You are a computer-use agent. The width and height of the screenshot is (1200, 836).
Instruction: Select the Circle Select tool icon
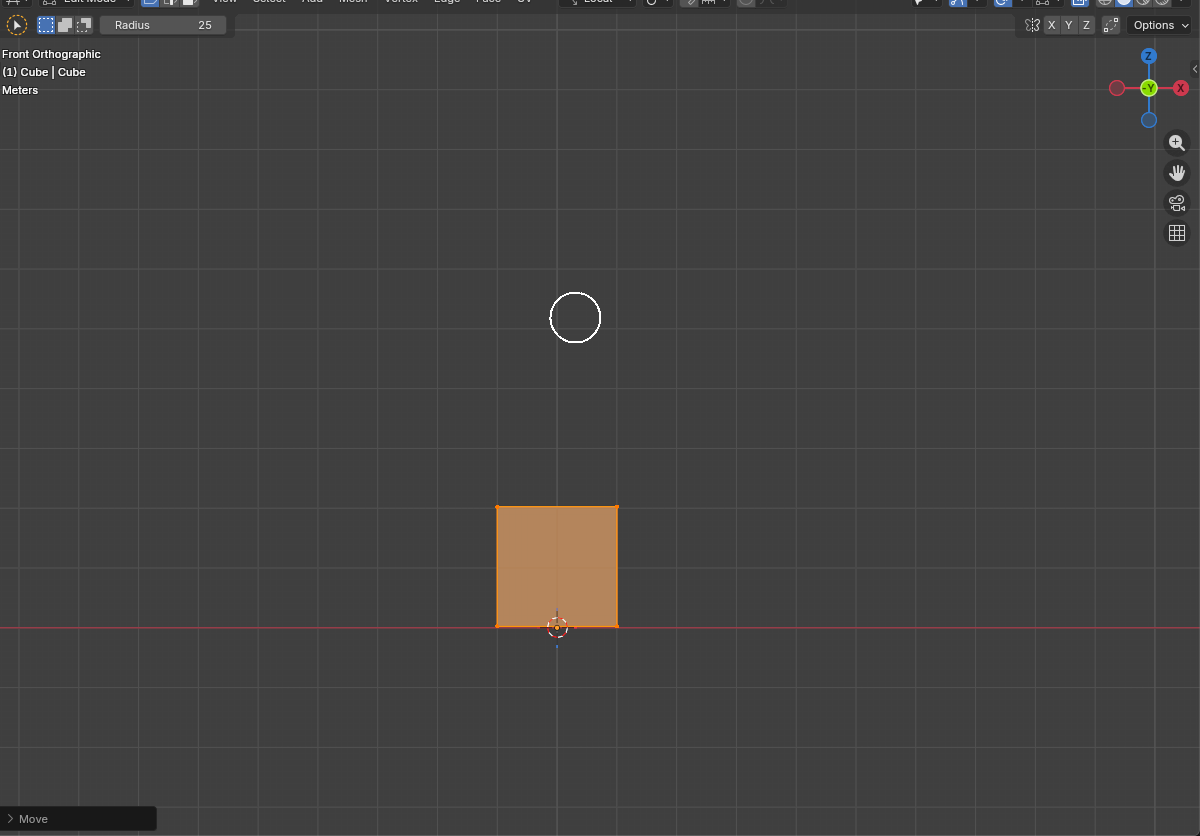[x=17, y=25]
